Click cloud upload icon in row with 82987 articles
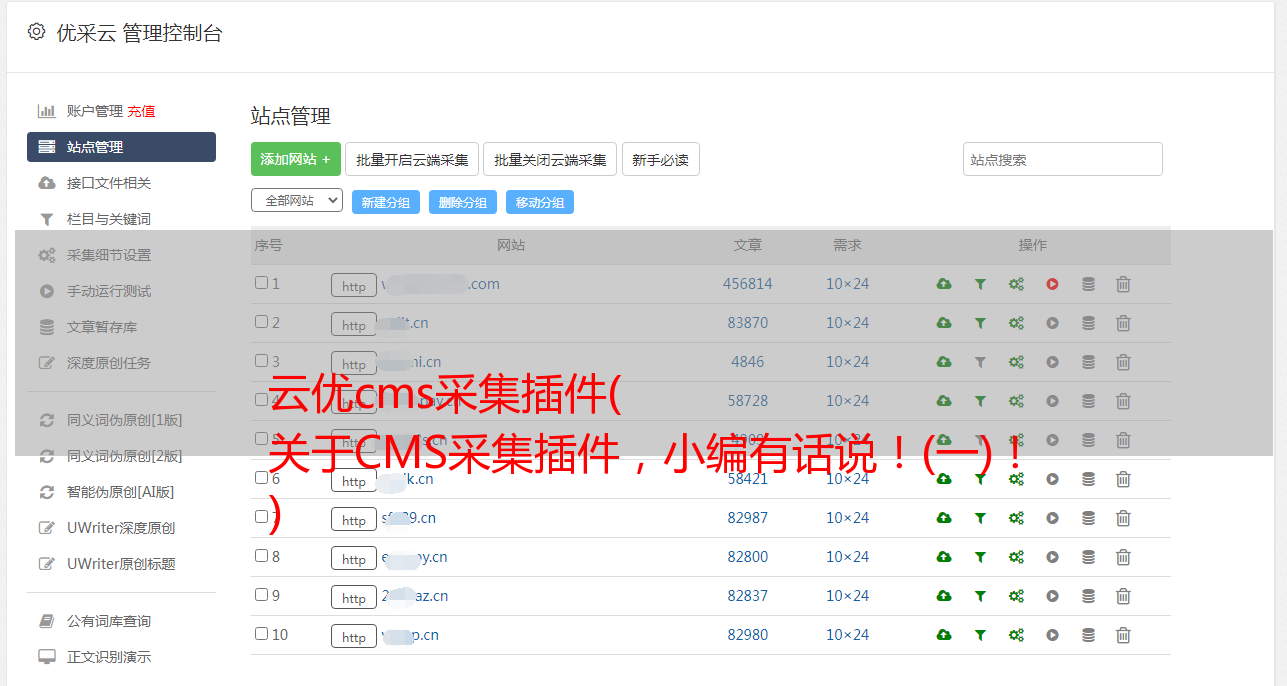Image resolution: width=1287 pixels, height=686 pixels. pyautogui.click(x=943, y=518)
